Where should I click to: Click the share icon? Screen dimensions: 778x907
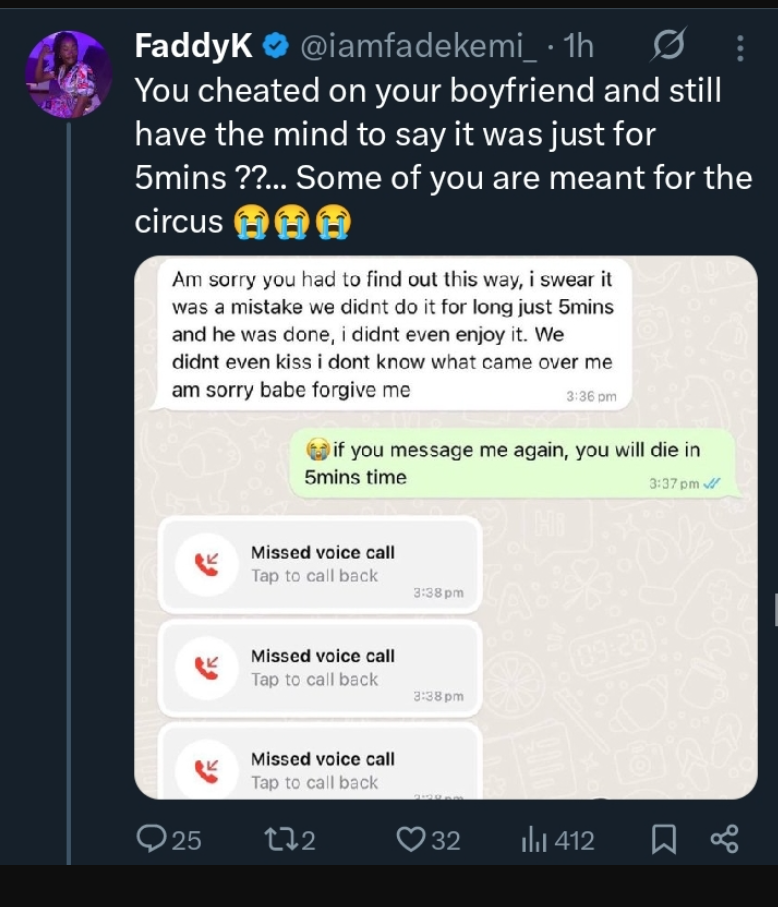tap(723, 840)
